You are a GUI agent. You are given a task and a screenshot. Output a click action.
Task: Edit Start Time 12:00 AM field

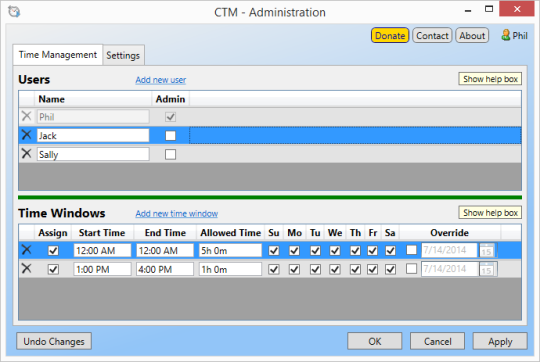(102, 250)
